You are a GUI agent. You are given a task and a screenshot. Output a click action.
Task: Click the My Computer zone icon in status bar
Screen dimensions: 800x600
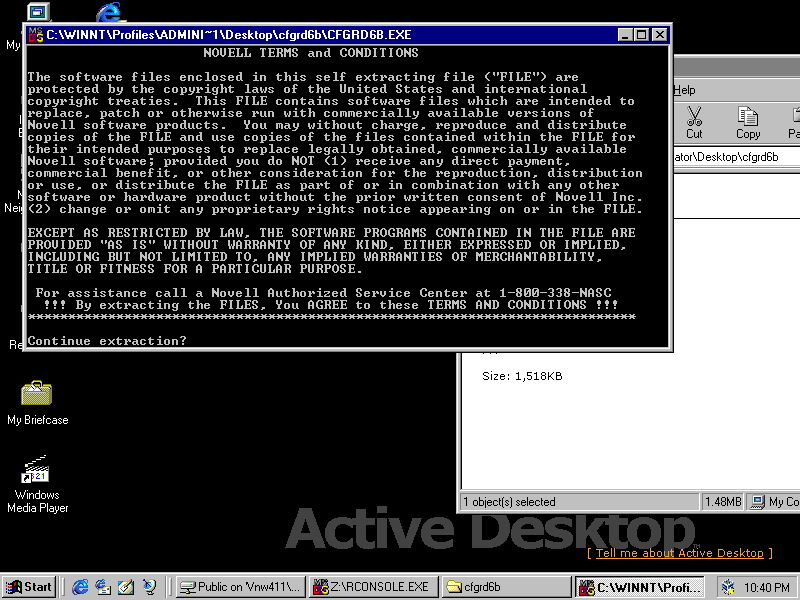[x=758, y=502]
